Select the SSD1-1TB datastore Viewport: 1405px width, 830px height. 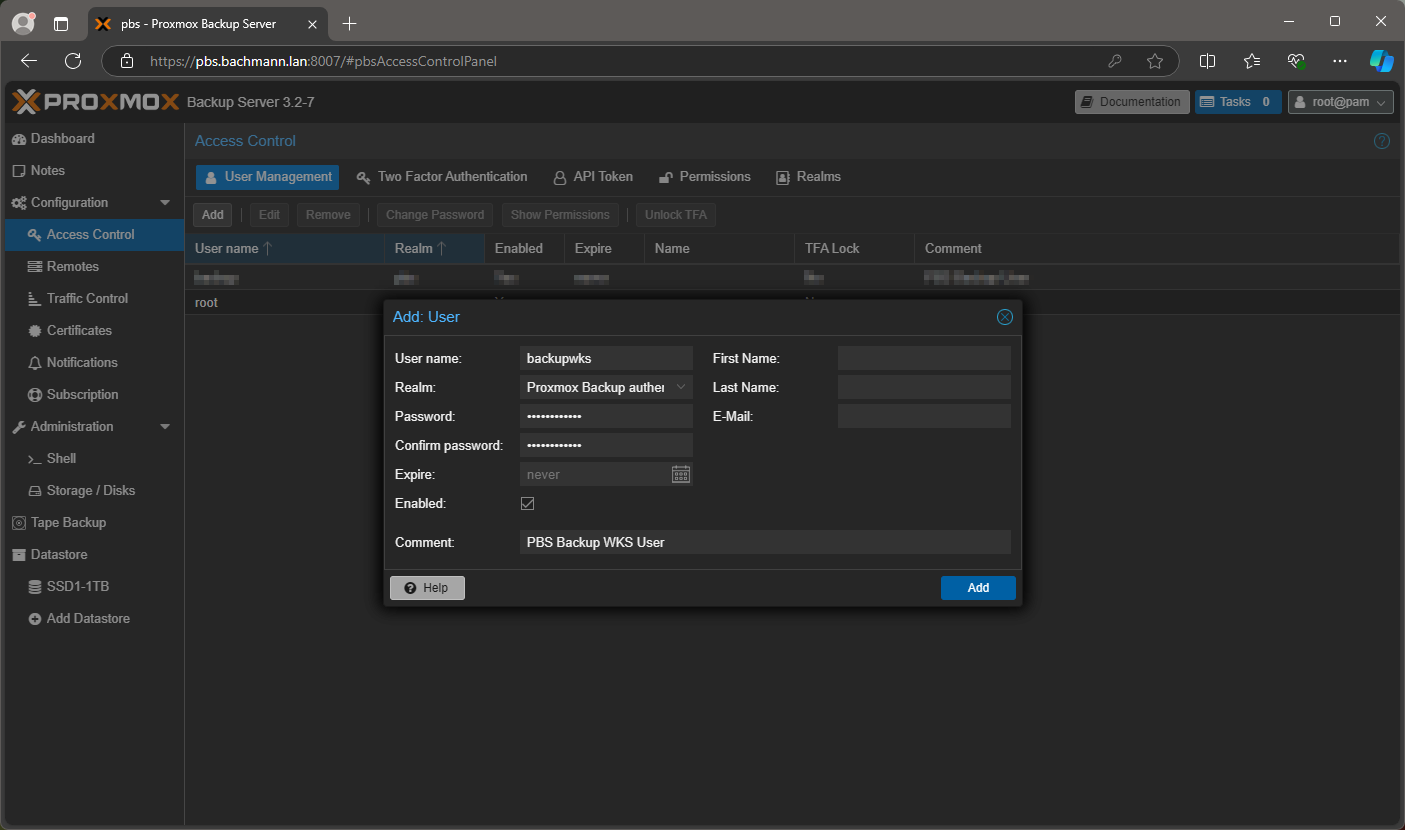click(77, 586)
